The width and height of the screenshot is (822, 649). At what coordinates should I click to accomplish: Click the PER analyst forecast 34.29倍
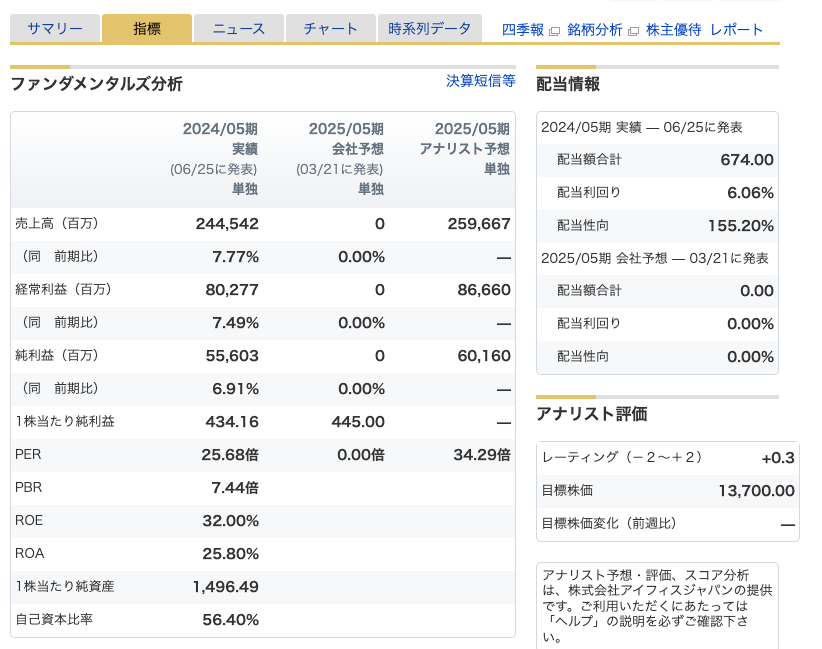pyautogui.click(x=481, y=454)
